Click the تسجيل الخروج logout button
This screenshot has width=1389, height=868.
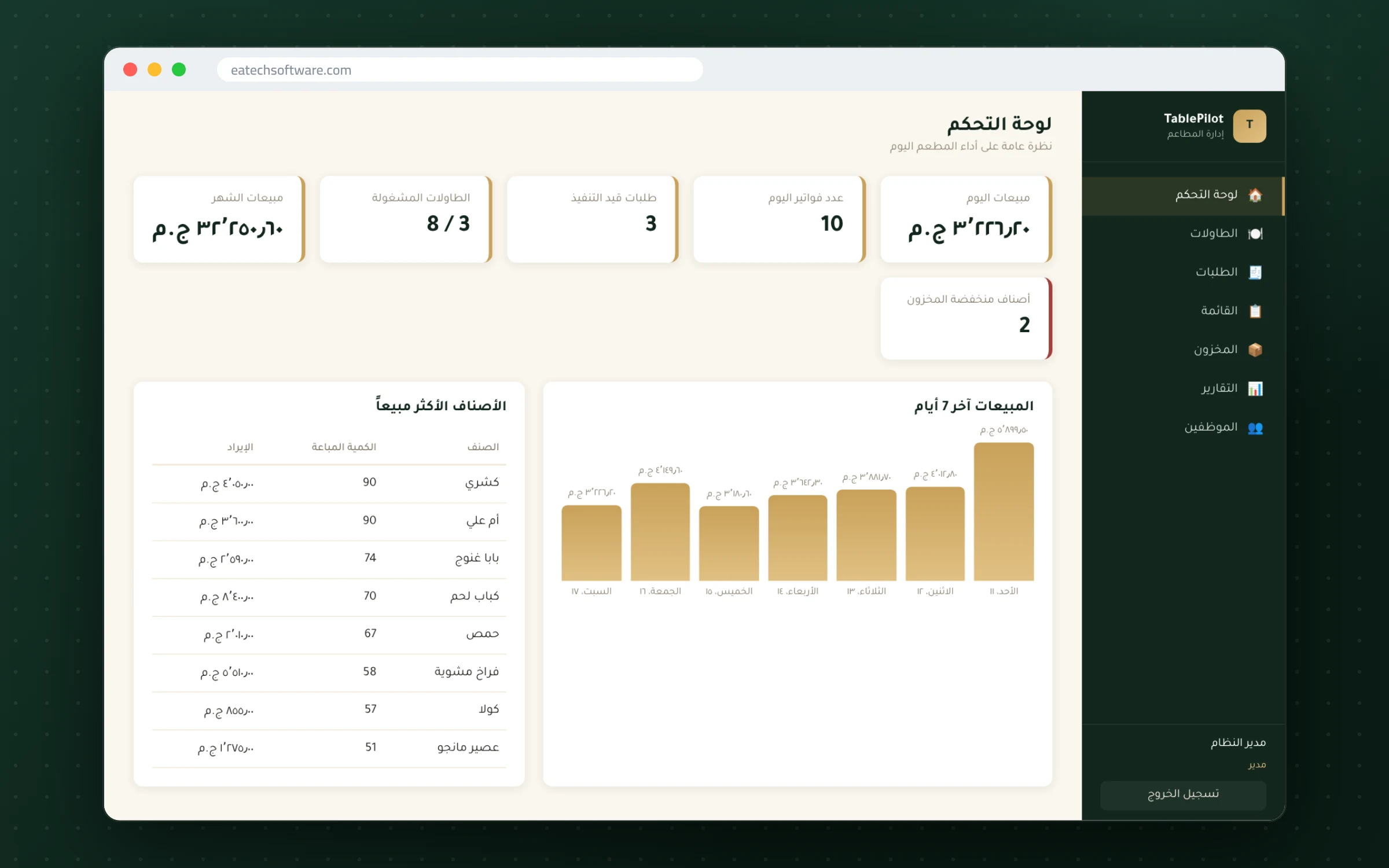coord(1183,795)
